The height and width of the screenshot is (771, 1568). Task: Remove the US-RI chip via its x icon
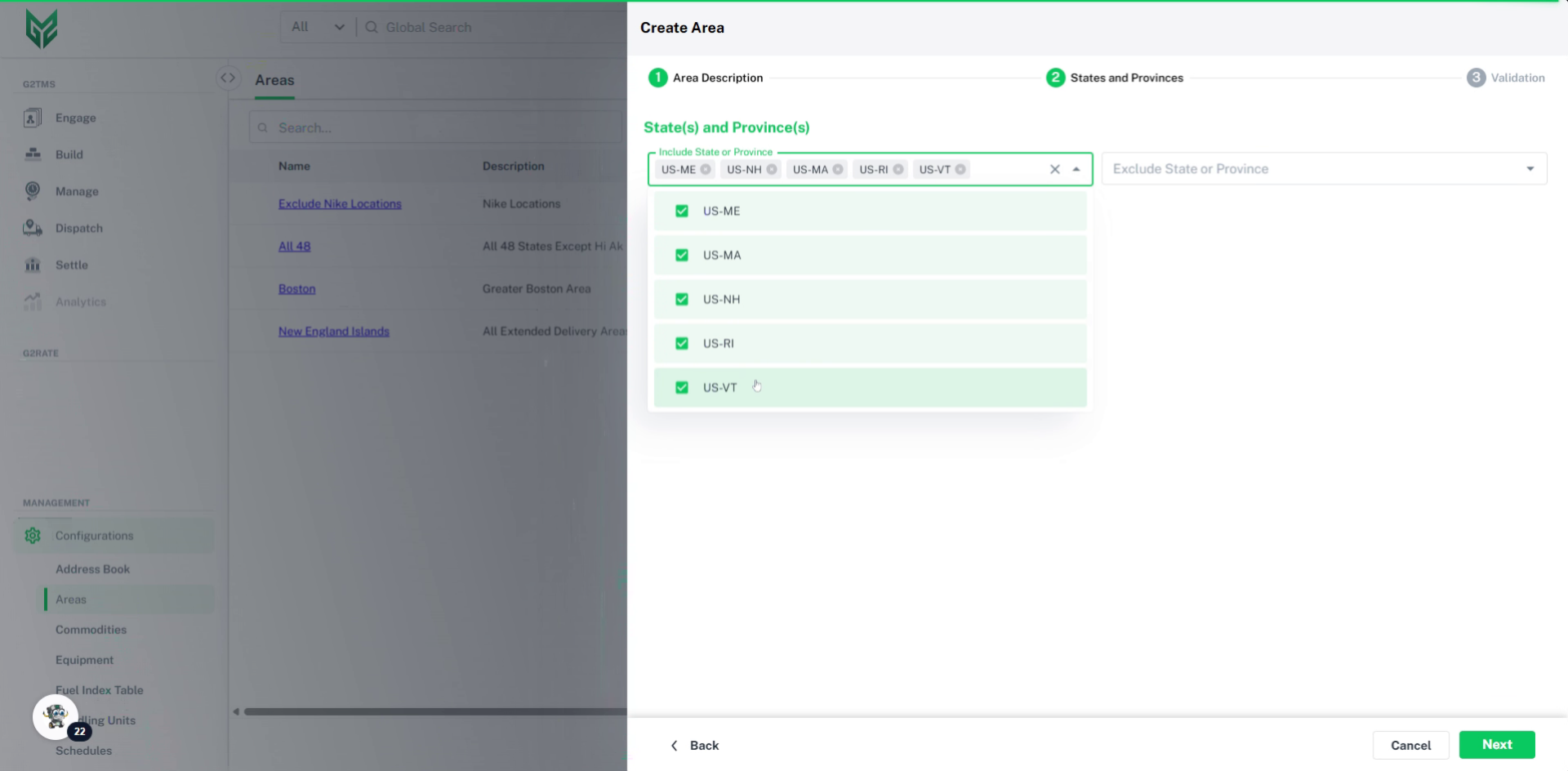click(x=898, y=169)
